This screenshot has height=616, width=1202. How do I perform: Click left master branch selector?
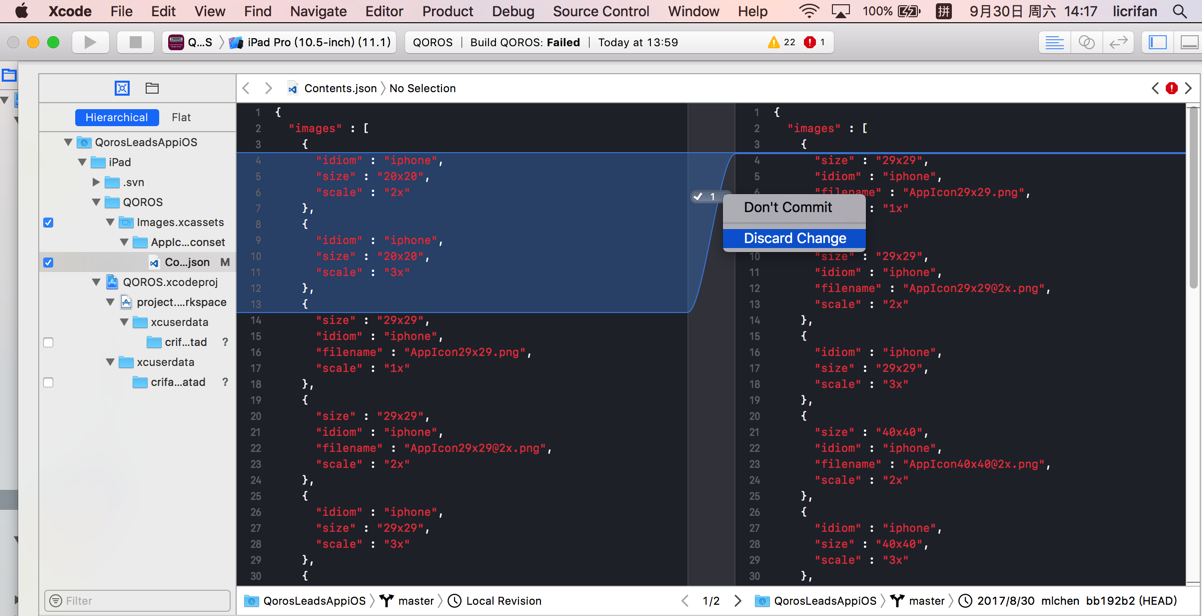(407, 601)
